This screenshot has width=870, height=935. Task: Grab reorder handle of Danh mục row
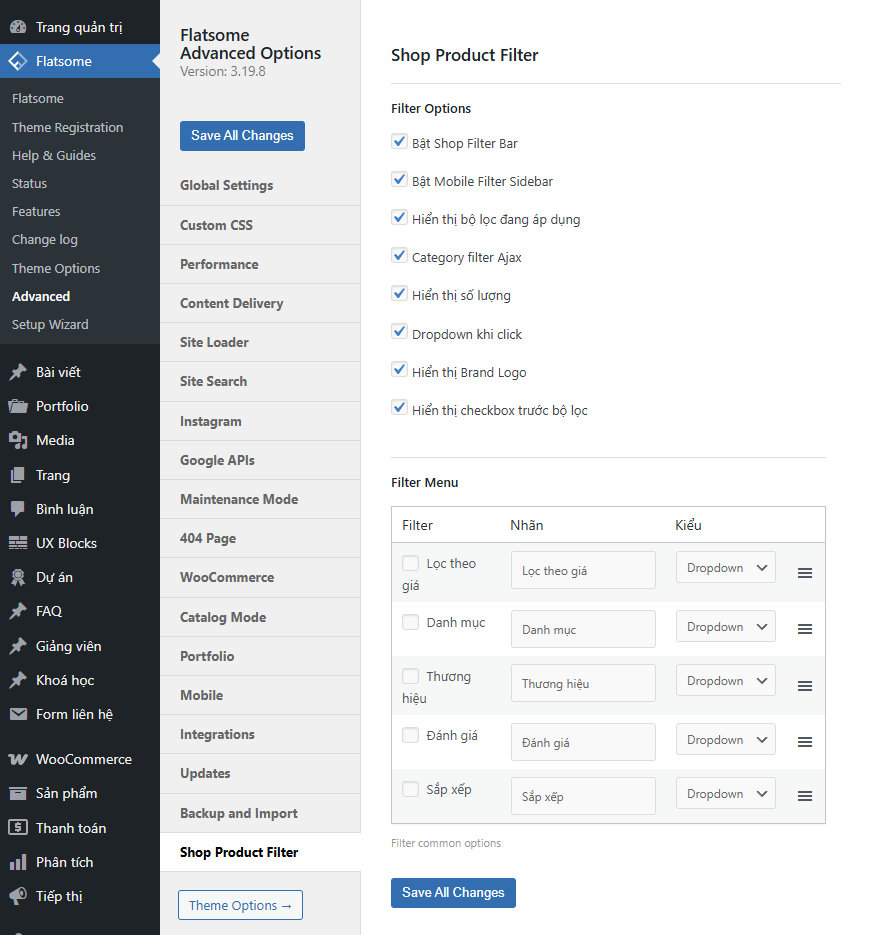(x=804, y=629)
